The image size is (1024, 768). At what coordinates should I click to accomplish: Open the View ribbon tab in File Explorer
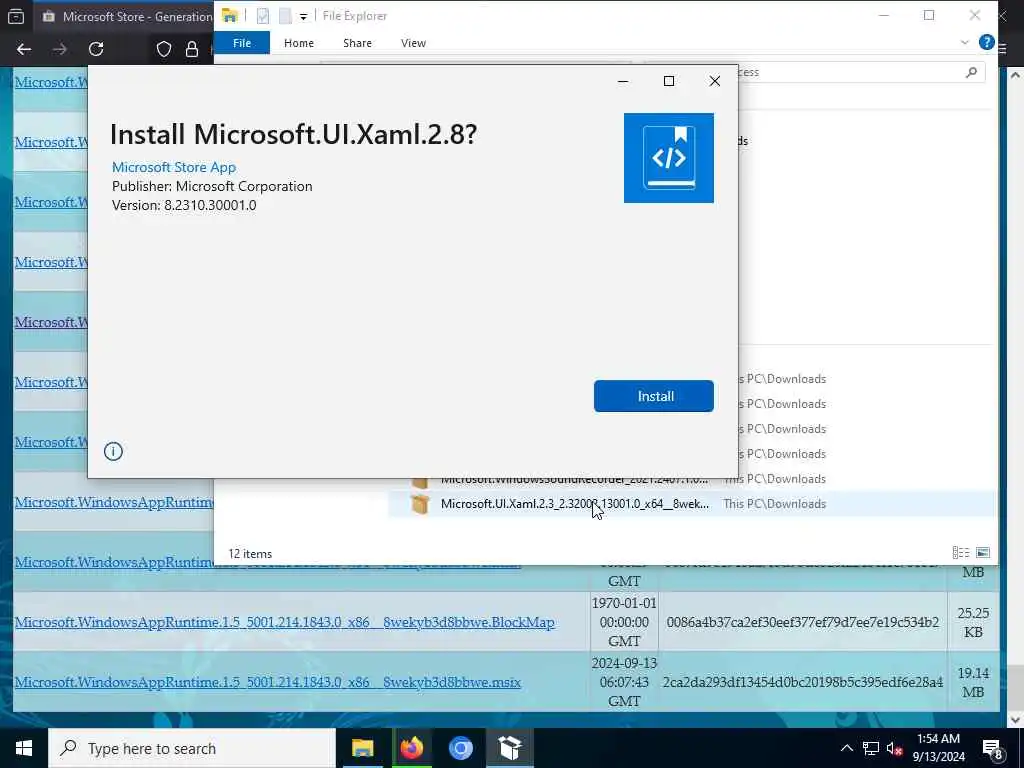pyautogui.click(x=413, y=43)
